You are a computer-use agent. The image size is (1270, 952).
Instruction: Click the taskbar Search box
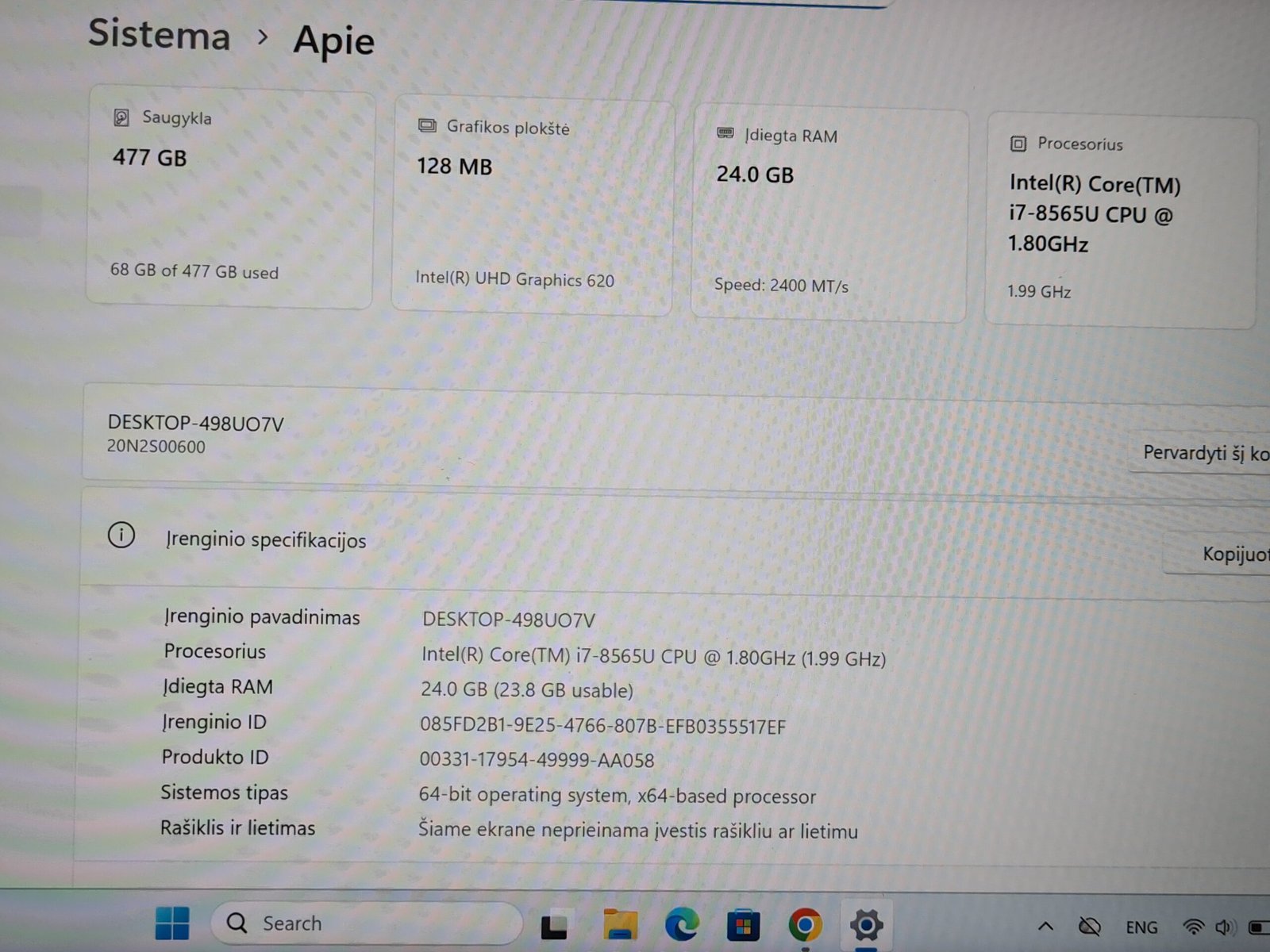click(365, 923)
